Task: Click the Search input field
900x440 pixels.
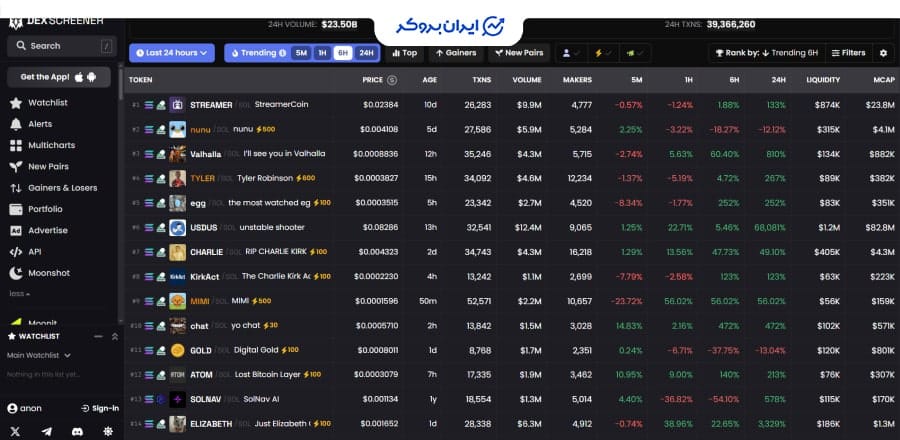Action: (60, 46)
